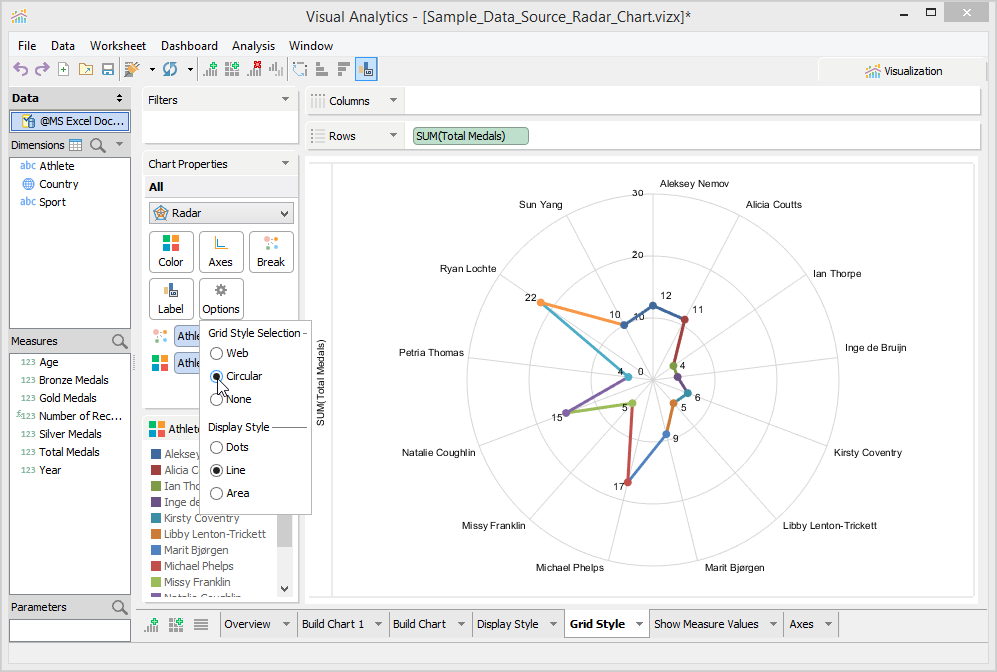The image size is (997, 672).
Task: Expand the Filters panel menu arrow
Action: coord(285,100)
